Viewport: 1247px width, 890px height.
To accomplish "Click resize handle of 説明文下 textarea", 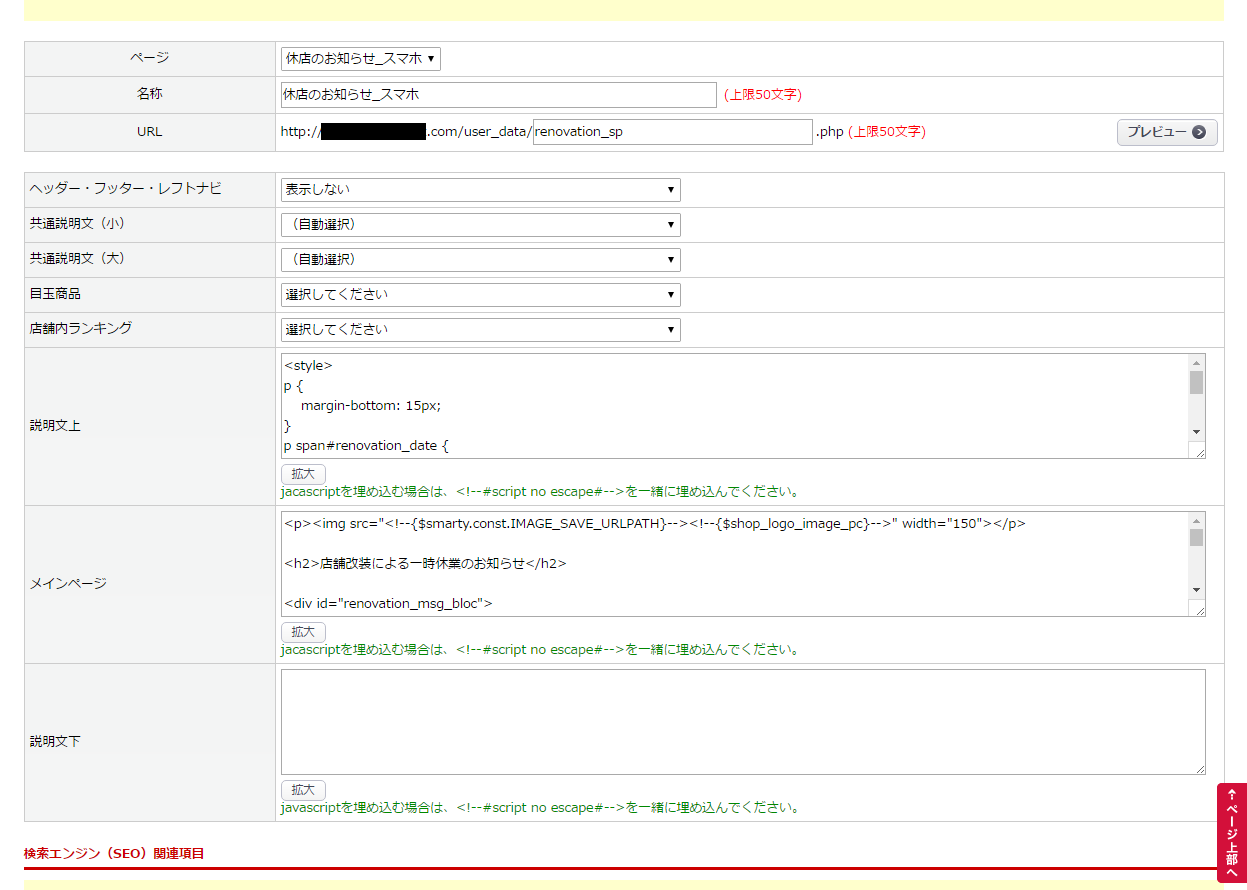I will (1199, 768).
